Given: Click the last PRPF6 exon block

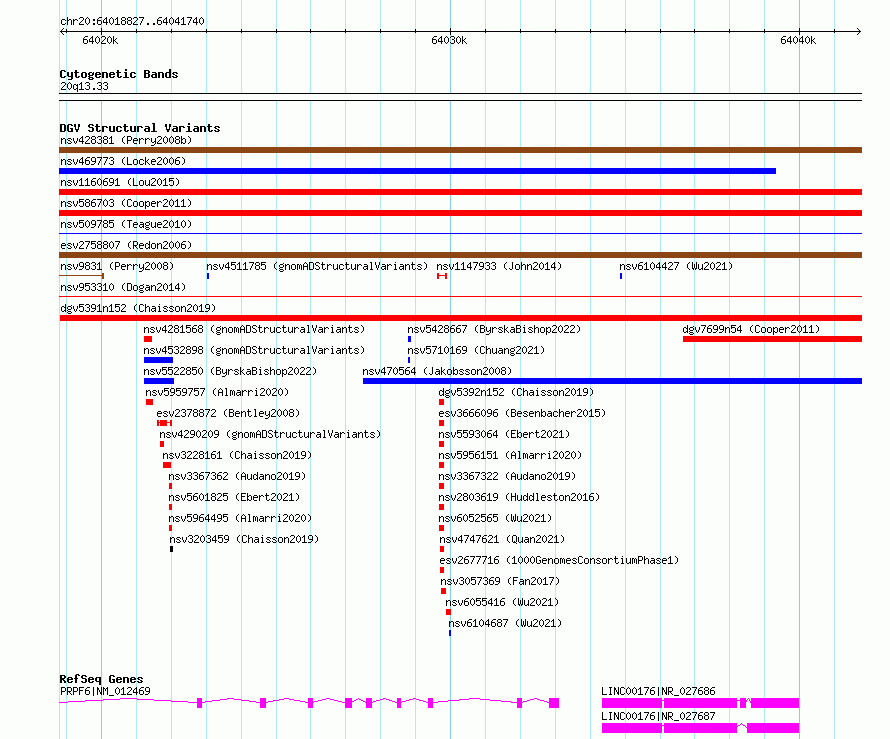Looking at the screenshot, I should pyautogui.click(x=554, y=703).
